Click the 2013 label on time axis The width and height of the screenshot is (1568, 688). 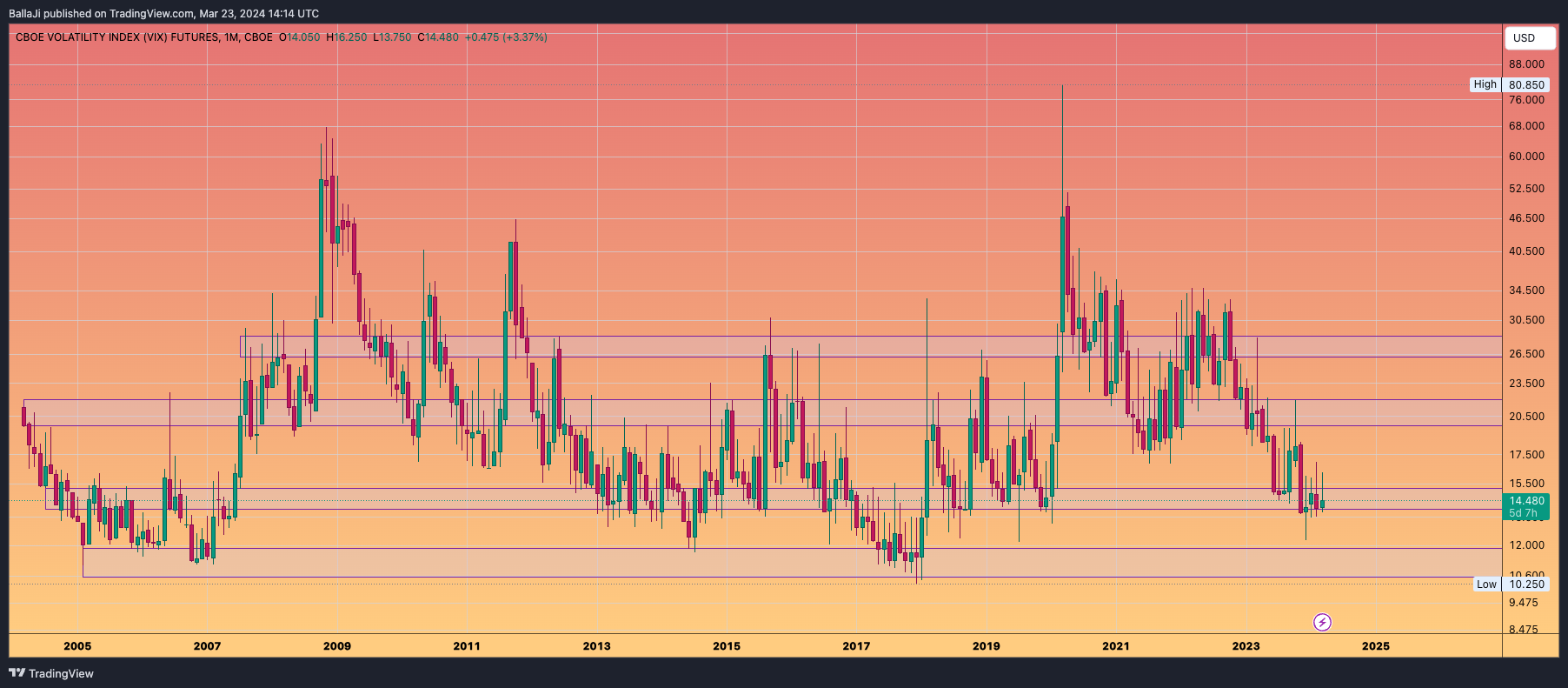point(596,645)
